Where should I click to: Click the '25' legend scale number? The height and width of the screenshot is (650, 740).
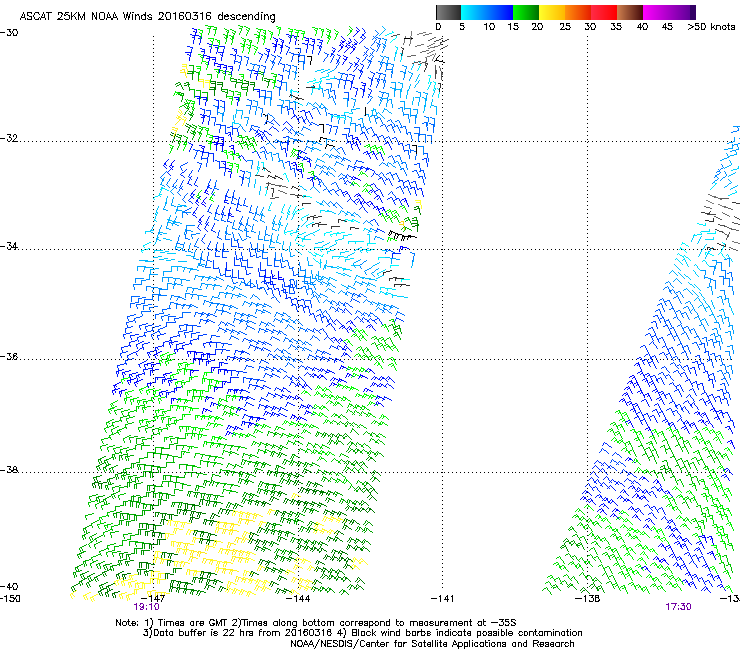click(565, 27)
